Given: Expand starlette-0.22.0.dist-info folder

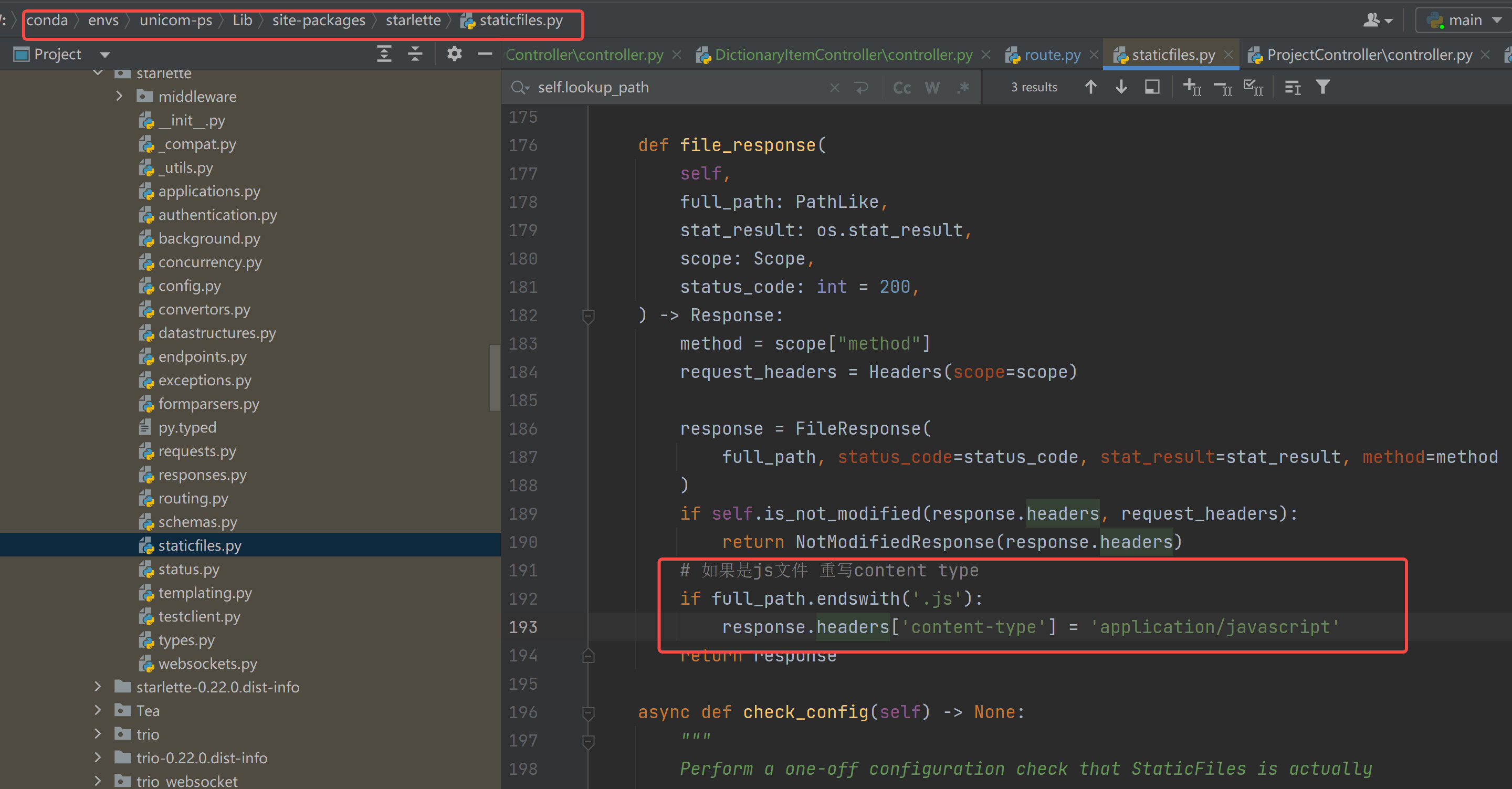Looking at the screenshot, I should click(x=98, y=686).
